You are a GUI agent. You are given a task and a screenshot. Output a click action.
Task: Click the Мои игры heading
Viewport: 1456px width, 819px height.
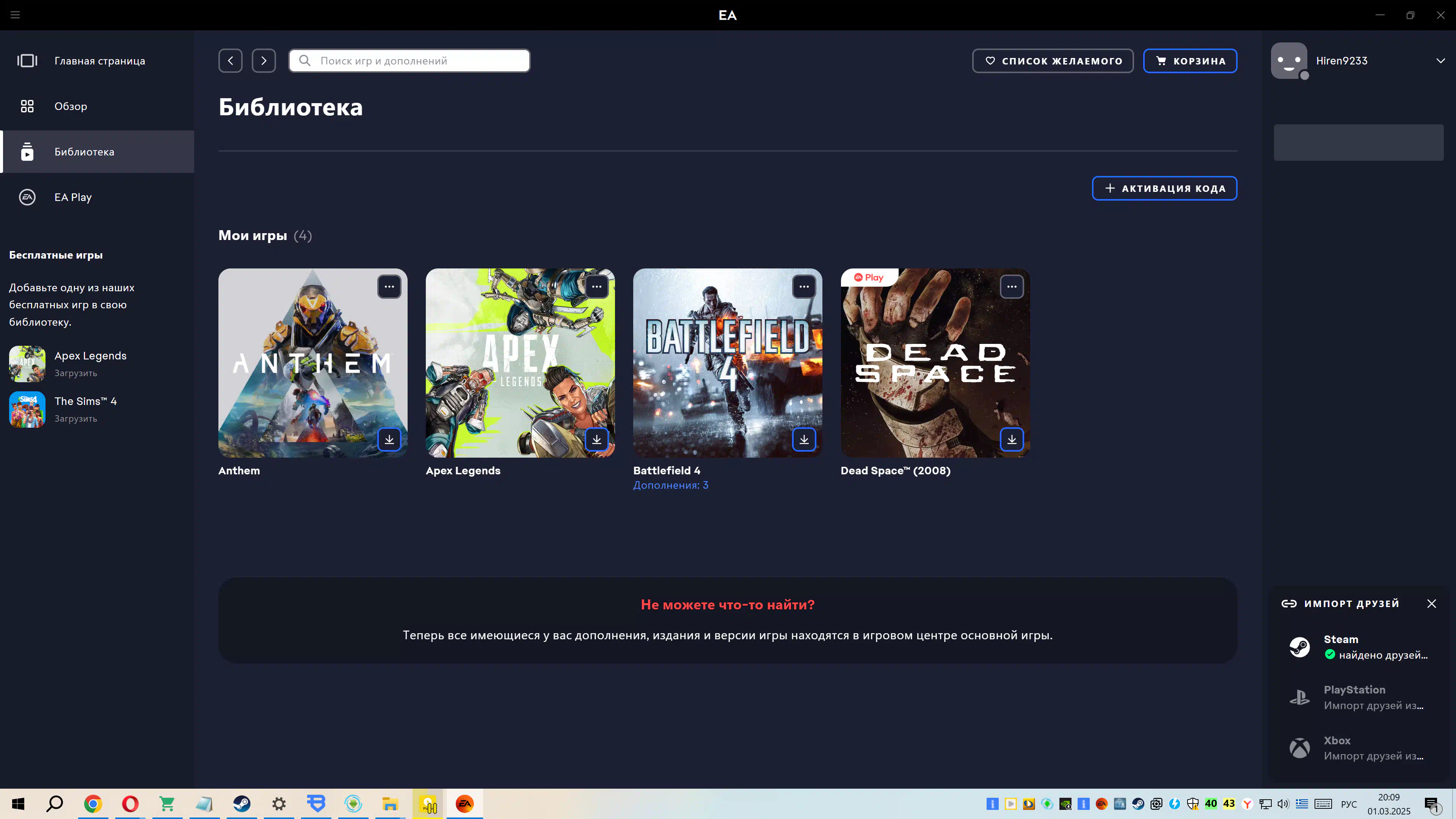pos(253,236)
